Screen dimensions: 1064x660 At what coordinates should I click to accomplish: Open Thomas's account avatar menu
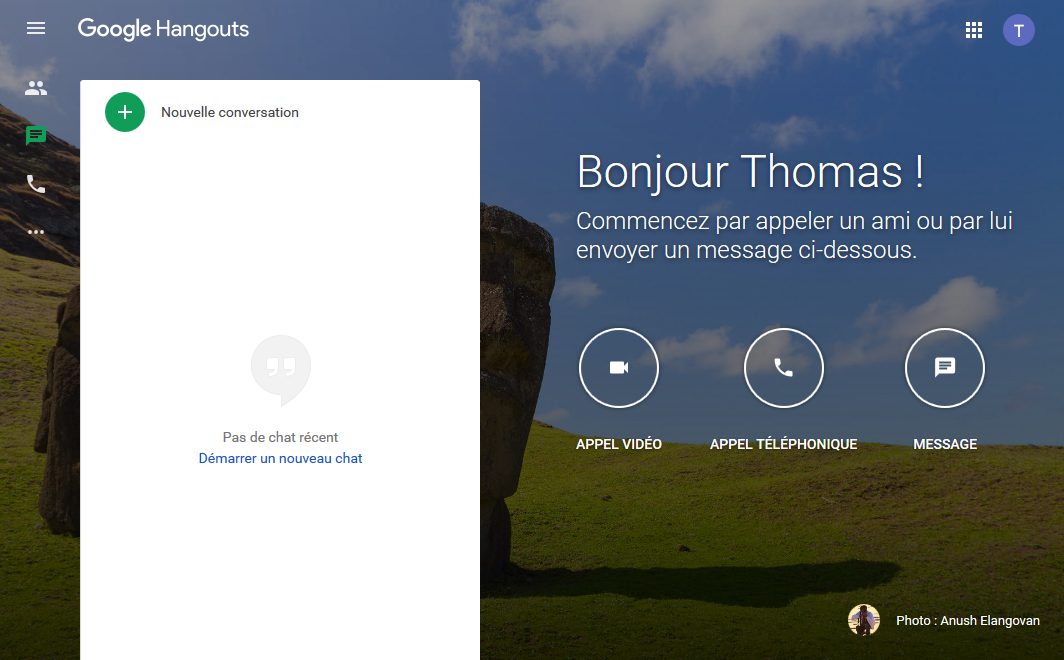[1019, 30]
